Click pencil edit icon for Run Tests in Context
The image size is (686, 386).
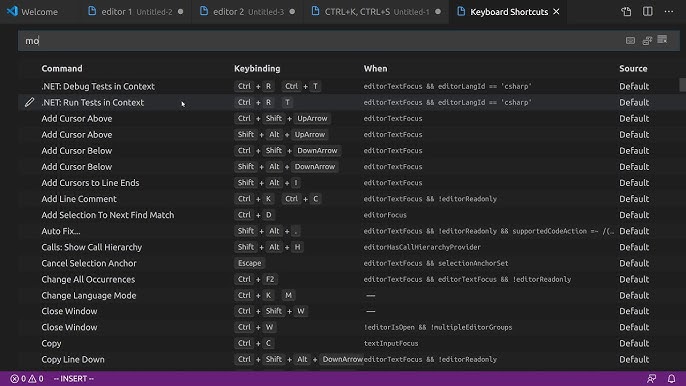click(29, 102)
